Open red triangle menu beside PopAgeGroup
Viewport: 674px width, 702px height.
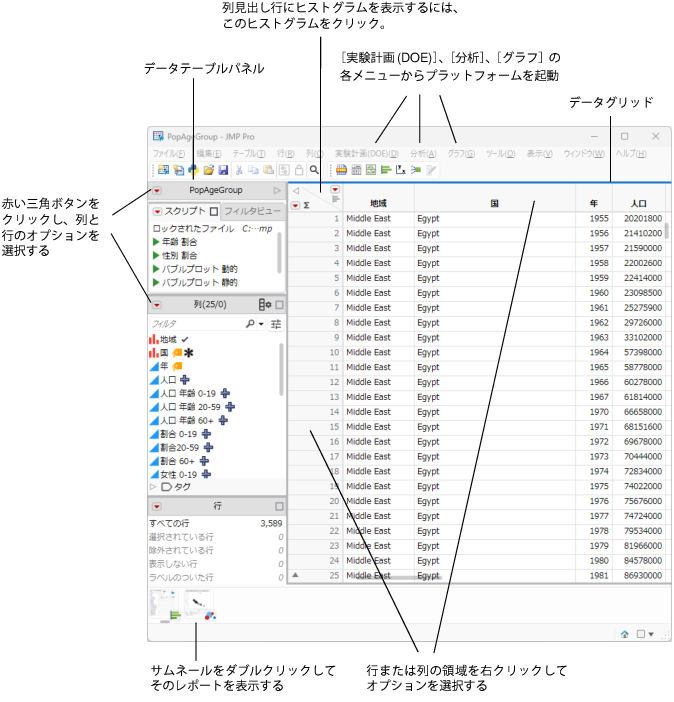pos(156,191)
